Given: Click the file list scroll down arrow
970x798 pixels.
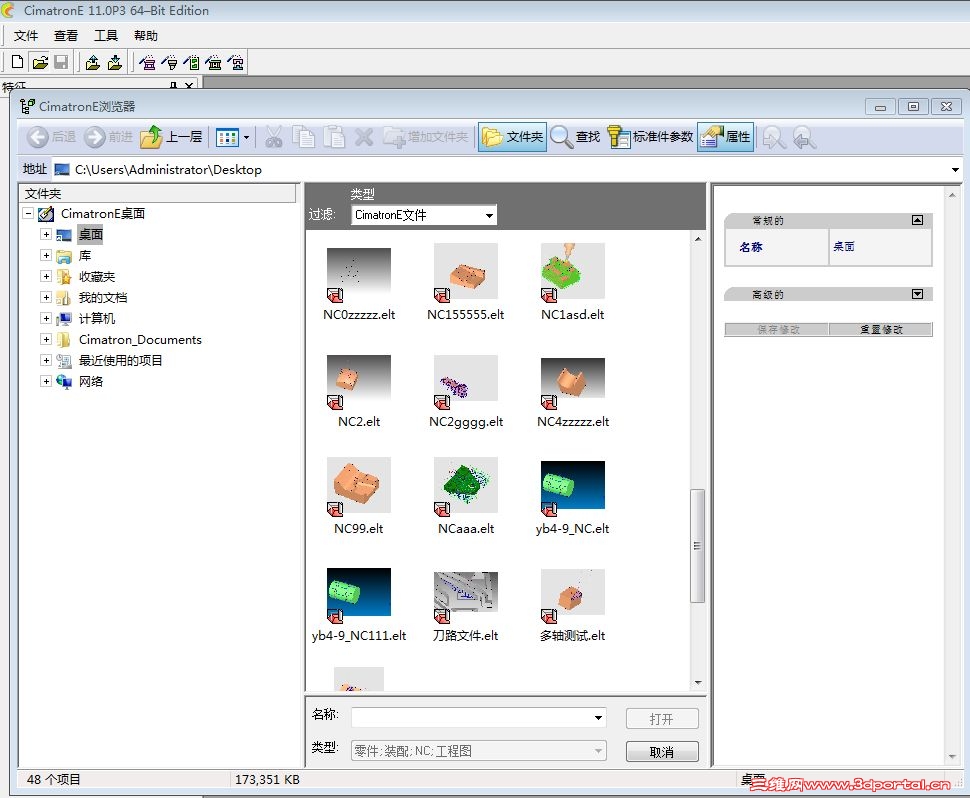Looking at the screenshot, I should (698, 682).
